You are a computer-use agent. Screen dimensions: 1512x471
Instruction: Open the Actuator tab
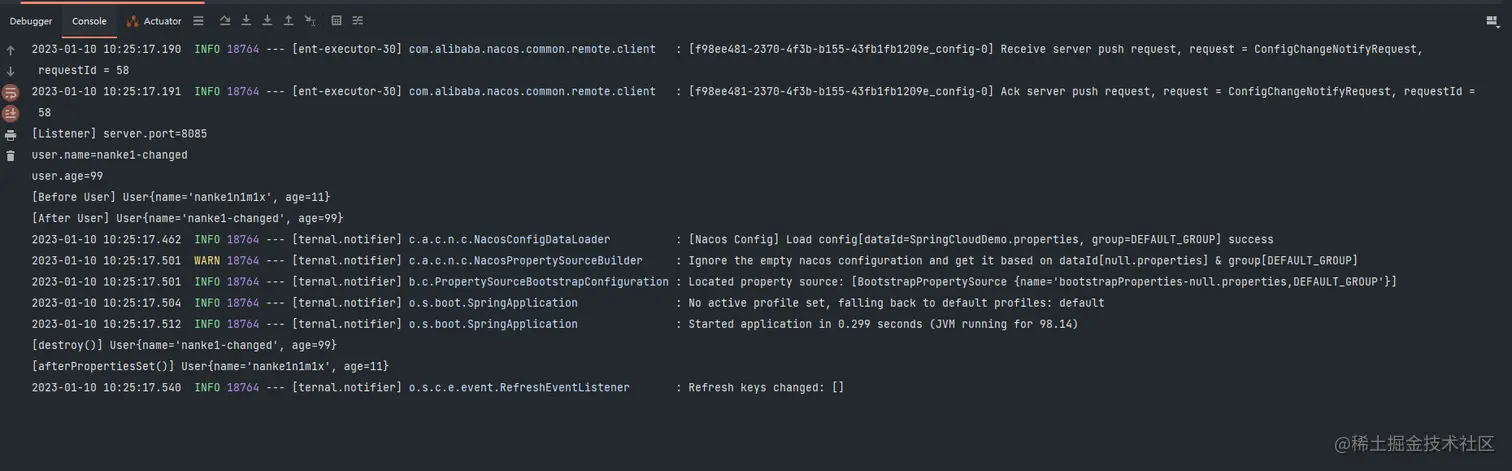pos(154,21)
